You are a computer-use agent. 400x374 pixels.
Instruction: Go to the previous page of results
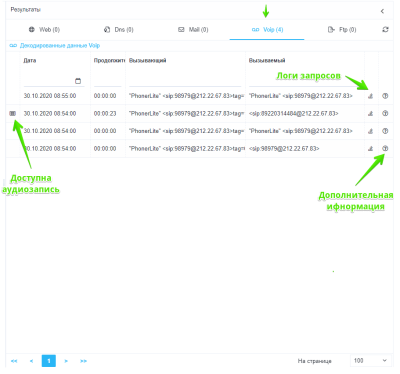[31, 361]
